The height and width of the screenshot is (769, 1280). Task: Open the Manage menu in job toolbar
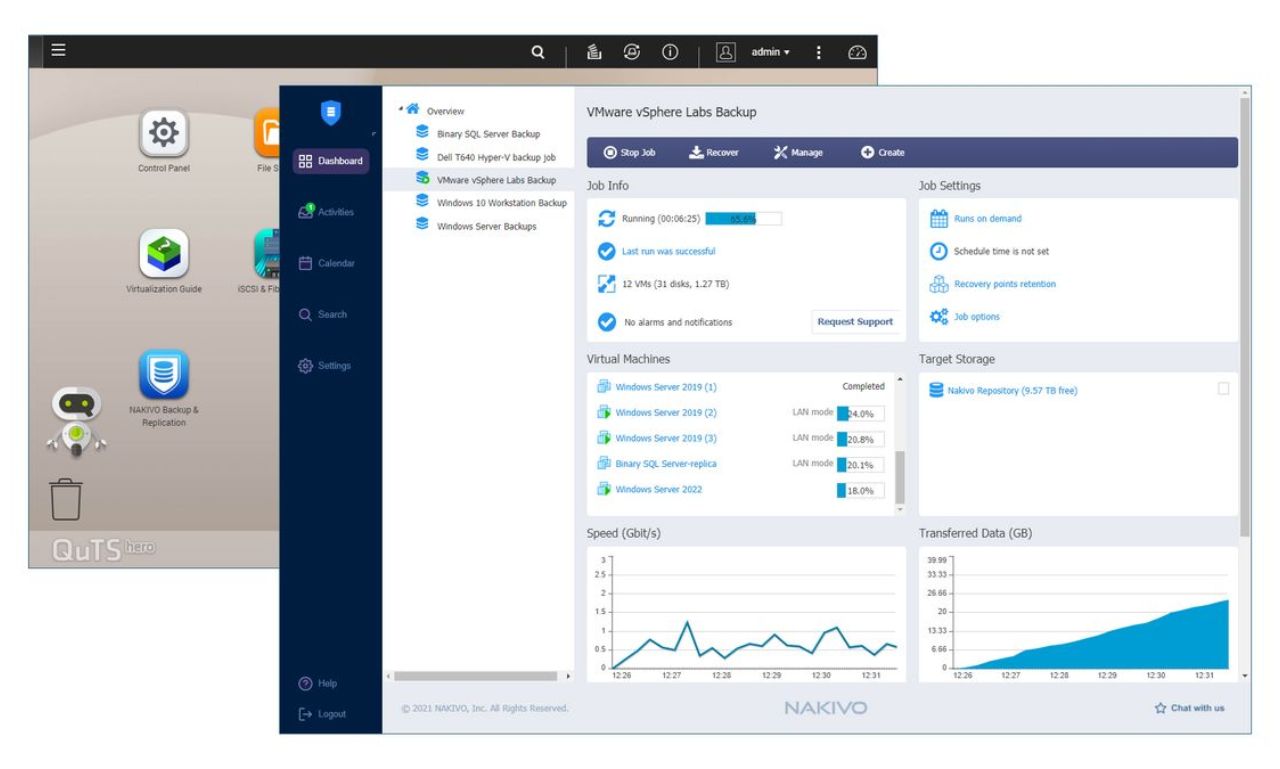[798, 152]
